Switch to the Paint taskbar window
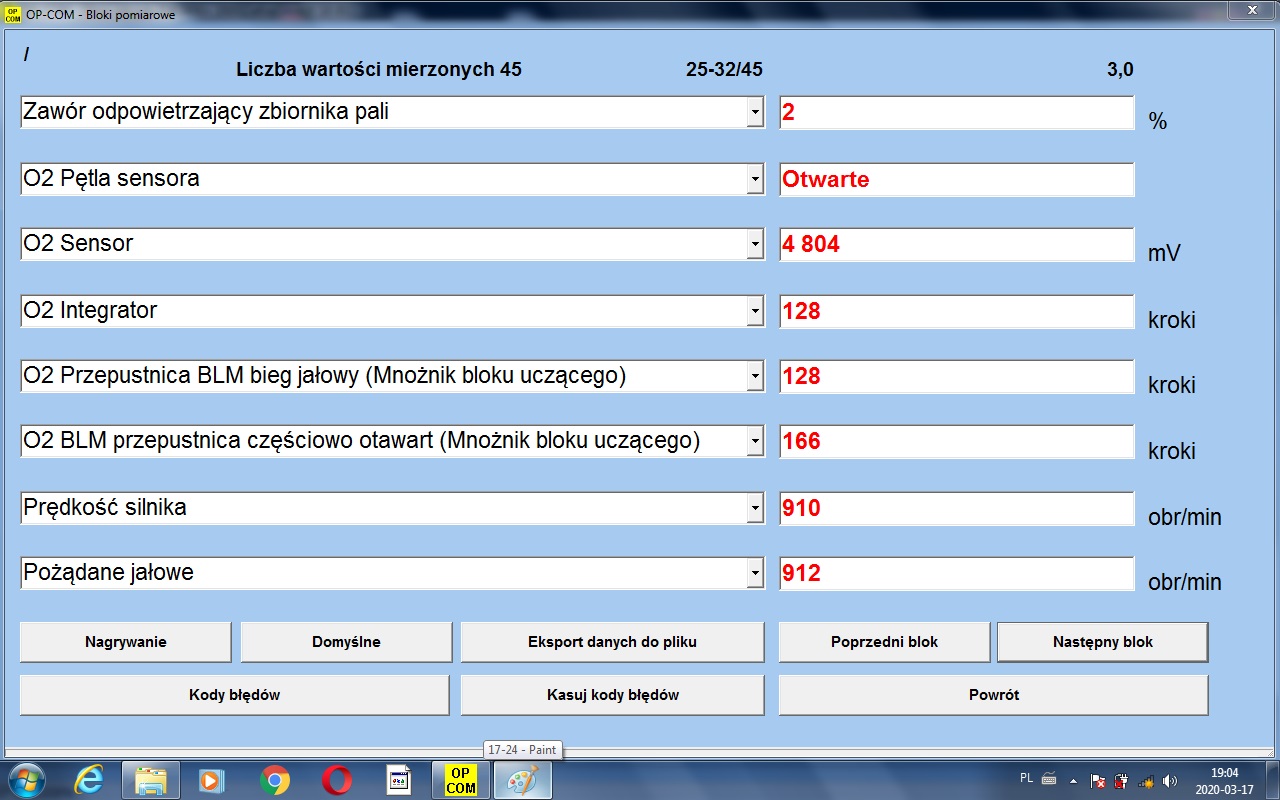This screenshot has height=800, width=1280. point(521,780)
